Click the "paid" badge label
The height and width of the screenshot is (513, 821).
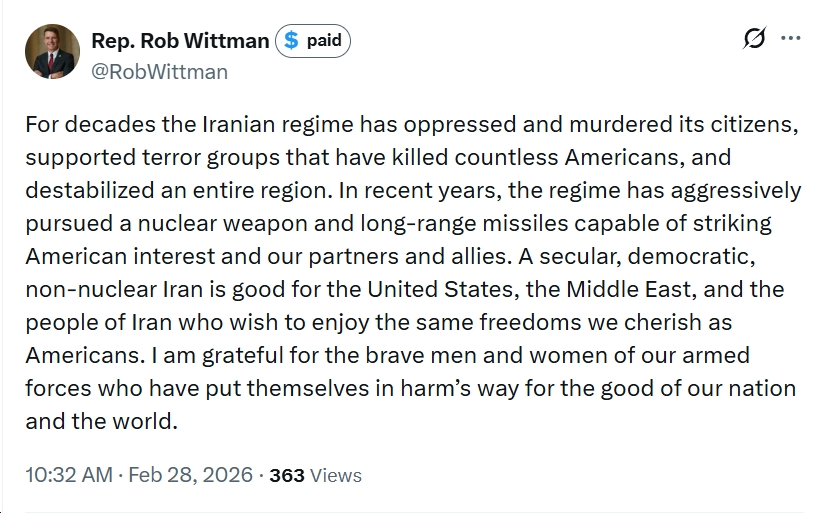324,41
